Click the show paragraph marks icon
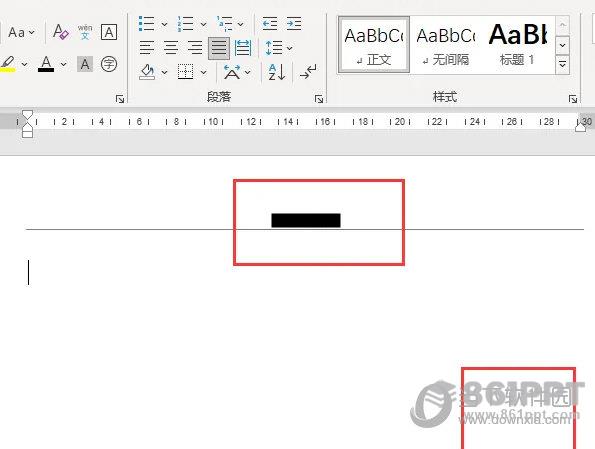Screen dimensions: 595x449 pos(308,72)
